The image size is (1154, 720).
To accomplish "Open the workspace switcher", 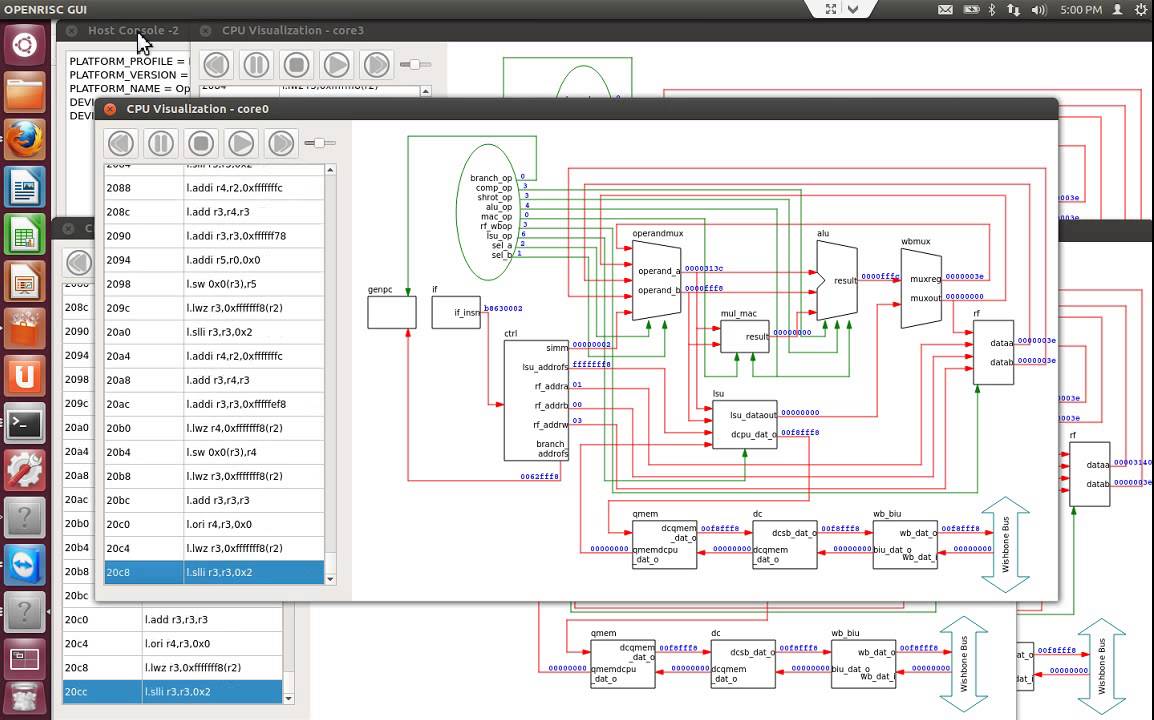I will (24, 659).
